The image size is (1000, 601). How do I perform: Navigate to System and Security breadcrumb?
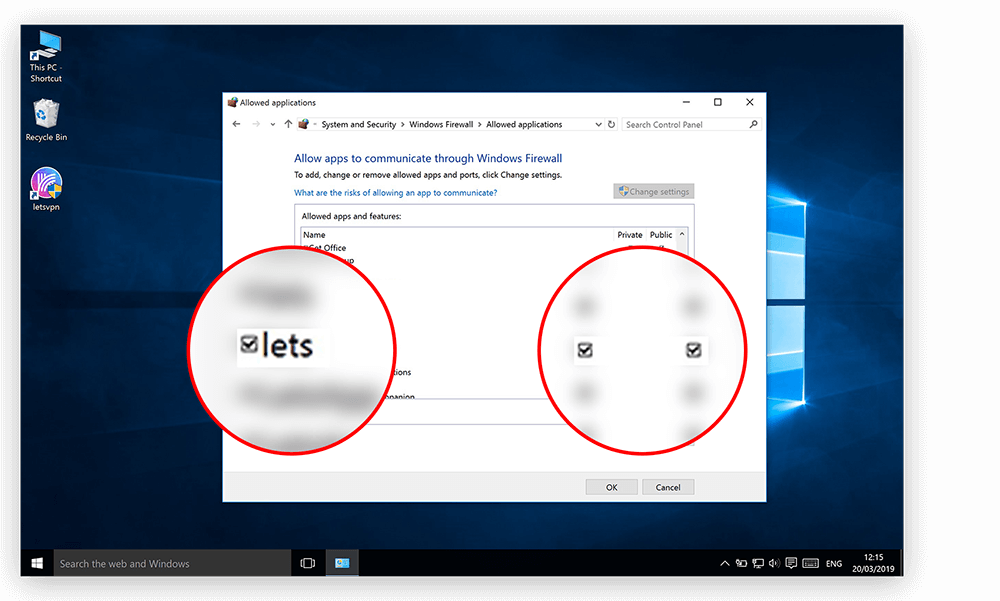point(359,125)
